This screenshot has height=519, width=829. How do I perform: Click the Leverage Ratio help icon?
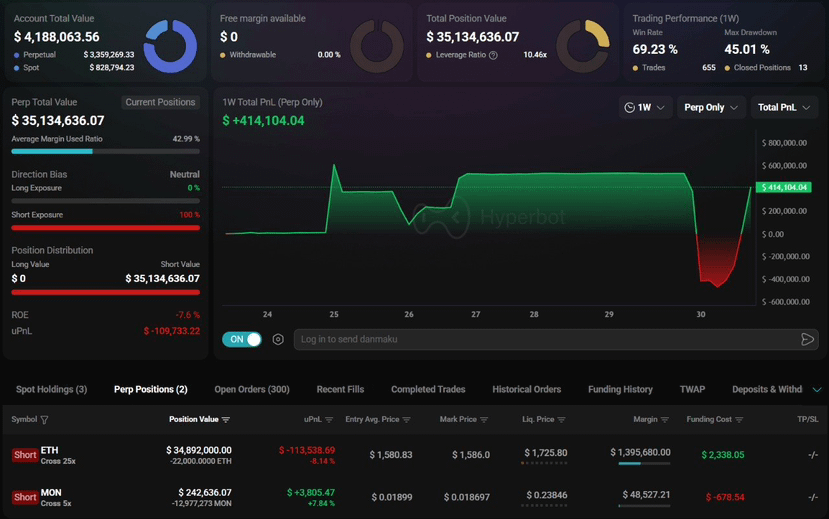pos(493,55)
